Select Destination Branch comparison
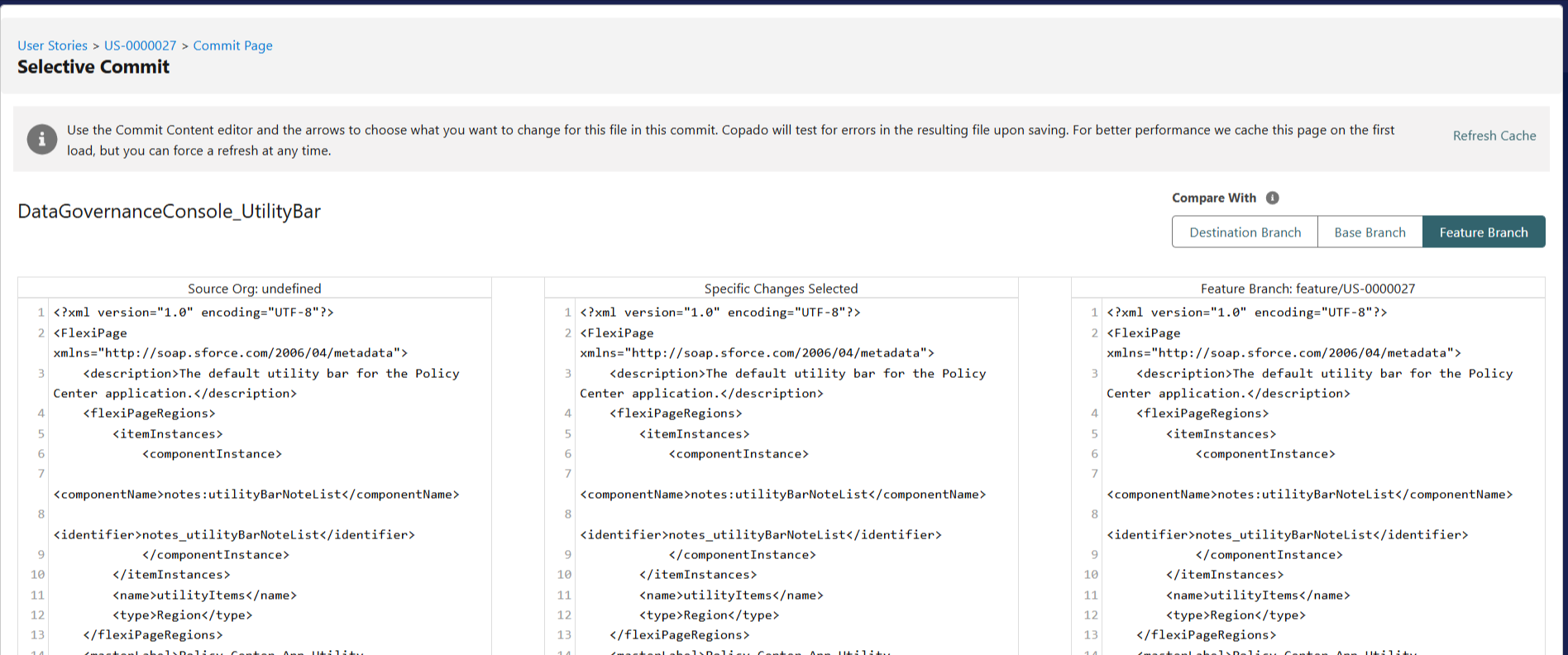Screen dimensions: 1568x655 click(1245, 232)
